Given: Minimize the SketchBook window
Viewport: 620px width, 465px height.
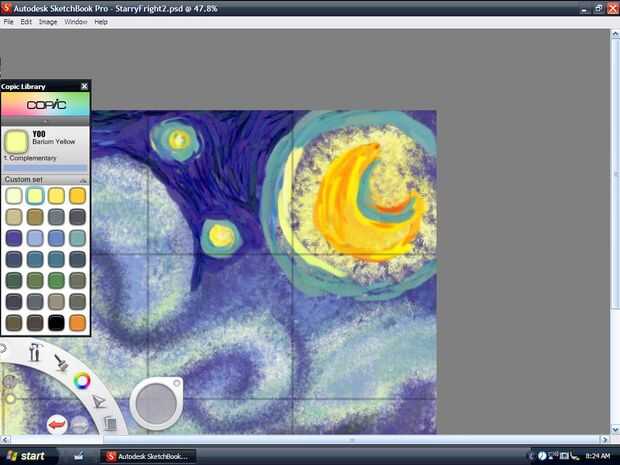Looking at the screenshot, I should click(x=586, y=8).
